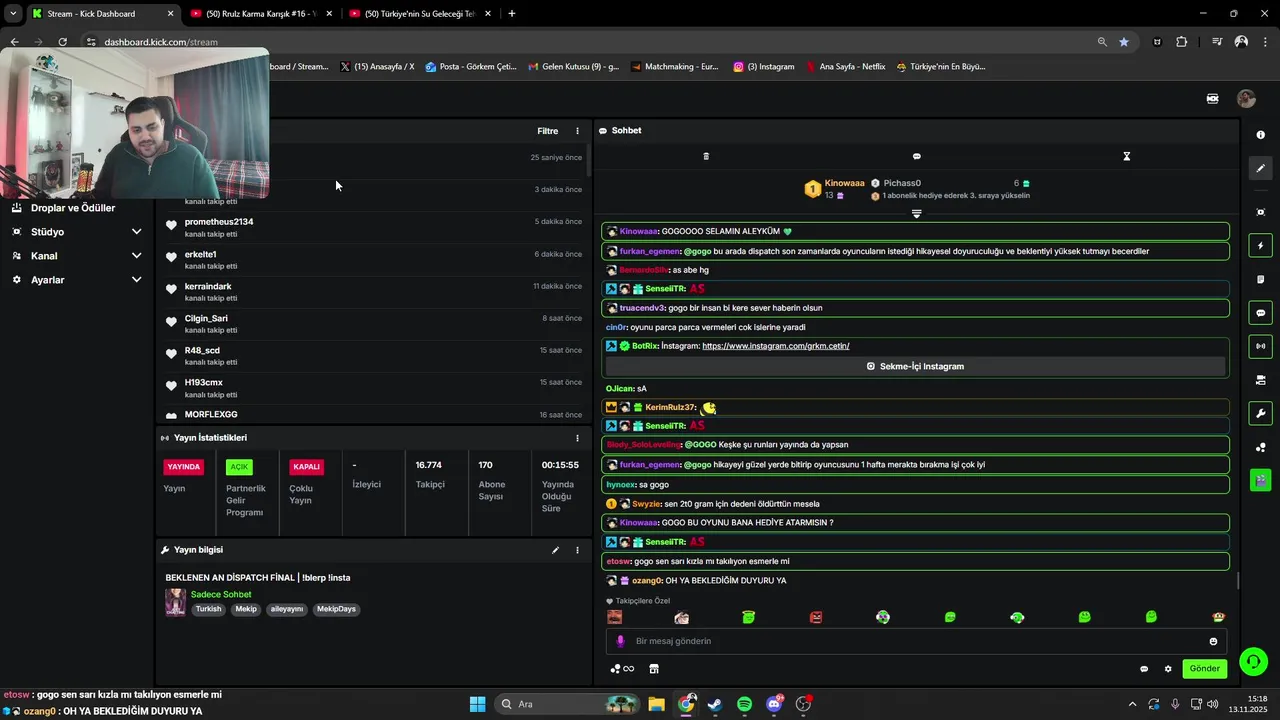Viewport: 1280px width, 720px height.
Task: Toggle the wrench stream info panel
Action: click(x=1260, y=413)
